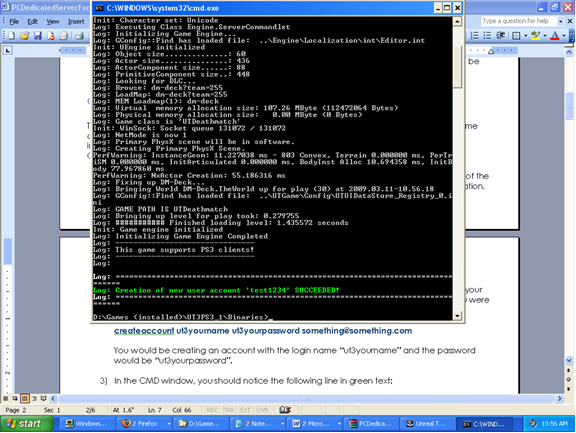Expand the Firefox taskbar group dropdown arrow
This screenshot has width=576, height=433.
[169, 424]
